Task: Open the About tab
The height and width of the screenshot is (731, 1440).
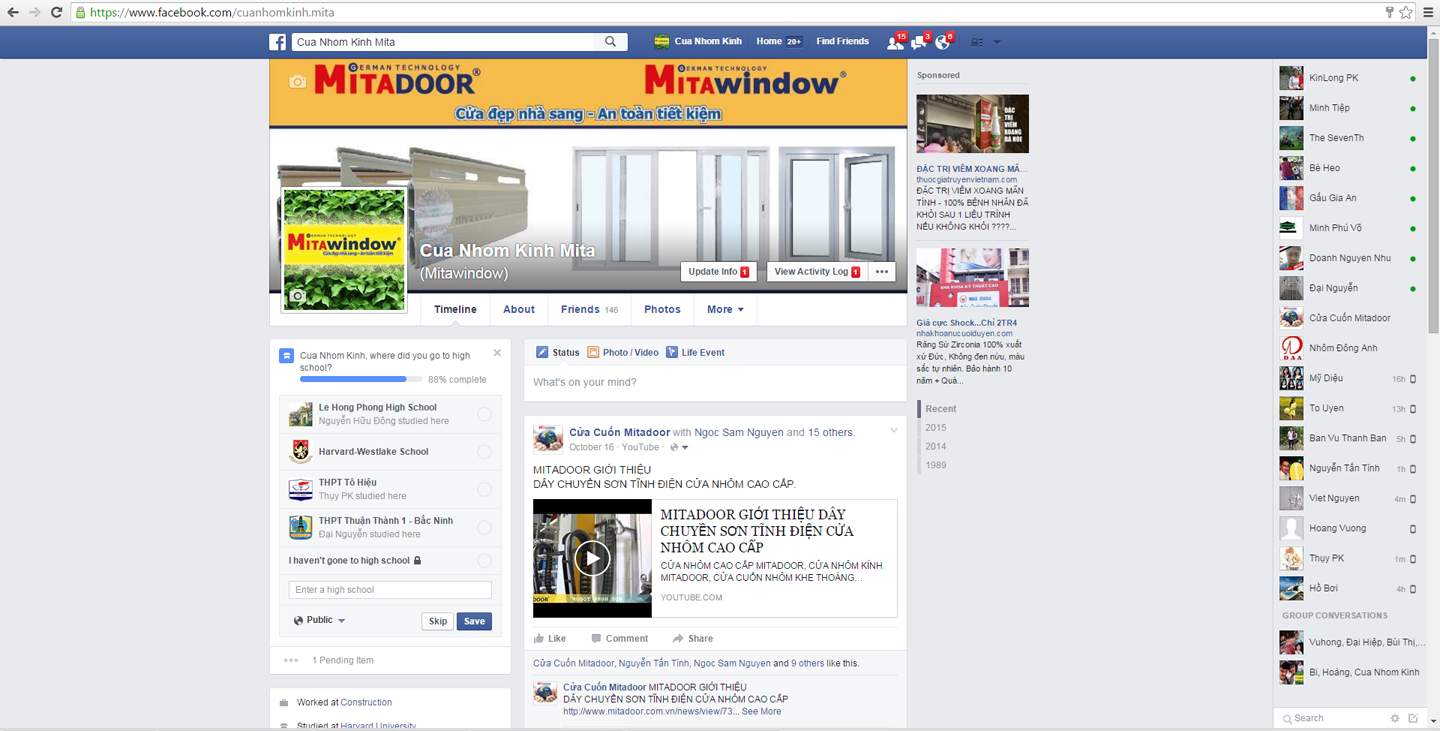Action: click(x=519, y=310)
